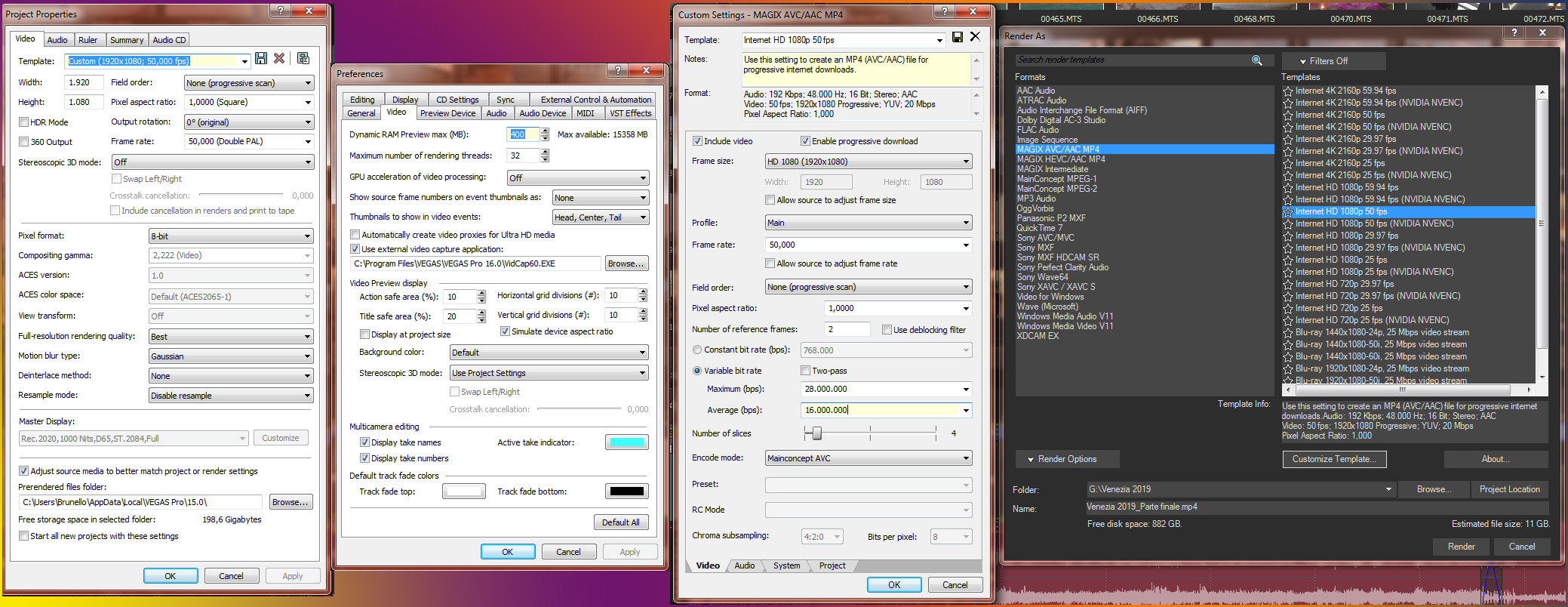This screenshot has width=1568, height=607.
Task: Click the render file Name field
Action: pyautogui.click(x=1317, y=507)
